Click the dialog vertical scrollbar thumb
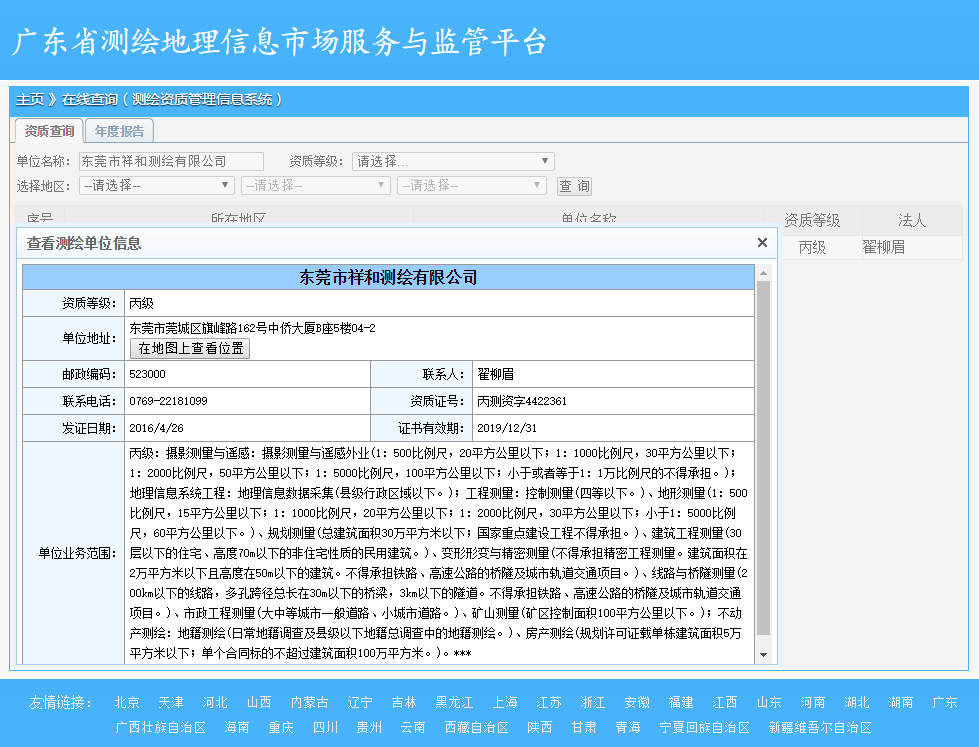This screenshot has width=979, height=747. 763,457
